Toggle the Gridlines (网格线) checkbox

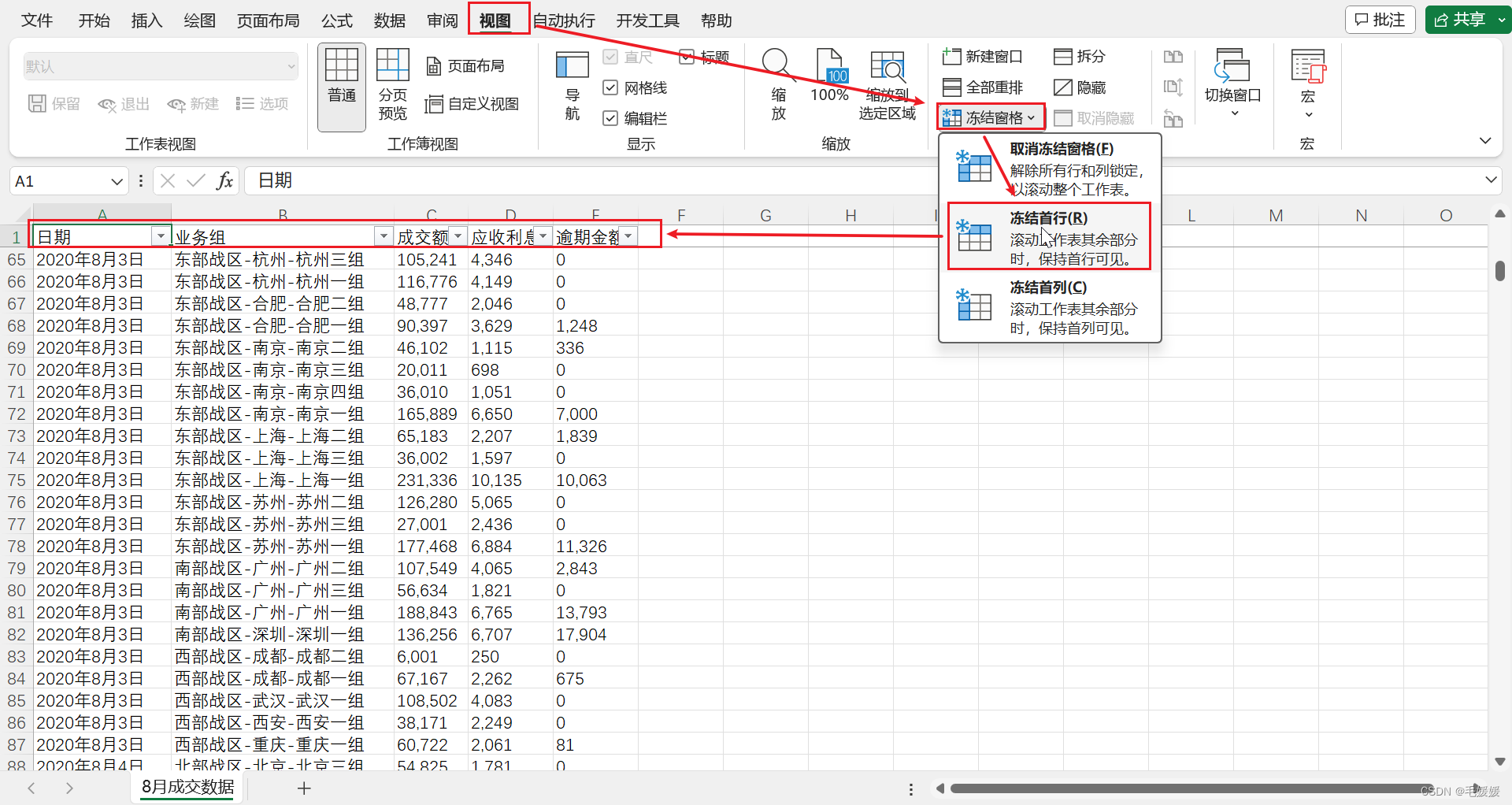pyautogui.click(x=610, y=87)
